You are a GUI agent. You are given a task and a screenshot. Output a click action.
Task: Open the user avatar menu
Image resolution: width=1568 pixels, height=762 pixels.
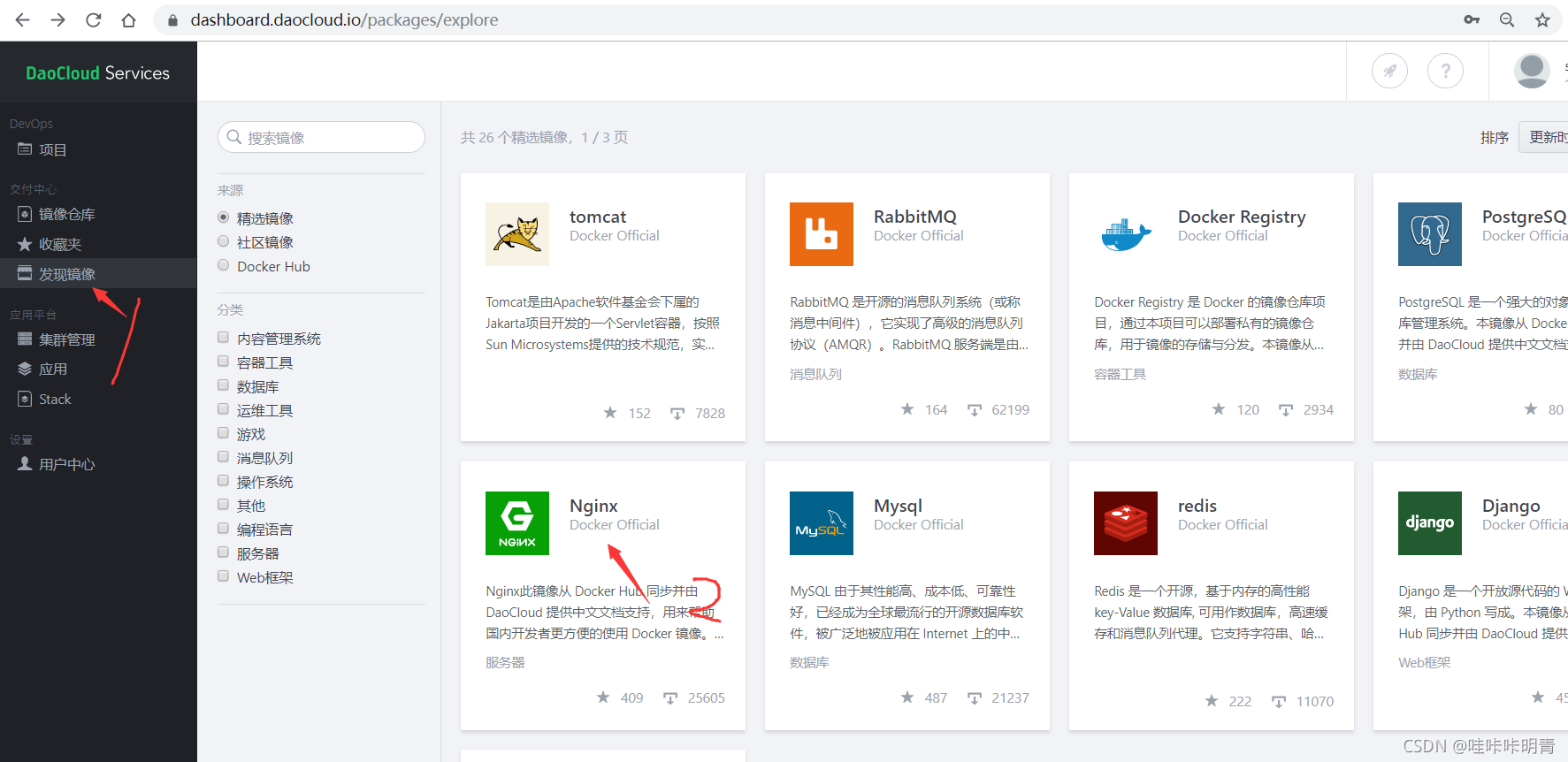tap(1532, 71)
